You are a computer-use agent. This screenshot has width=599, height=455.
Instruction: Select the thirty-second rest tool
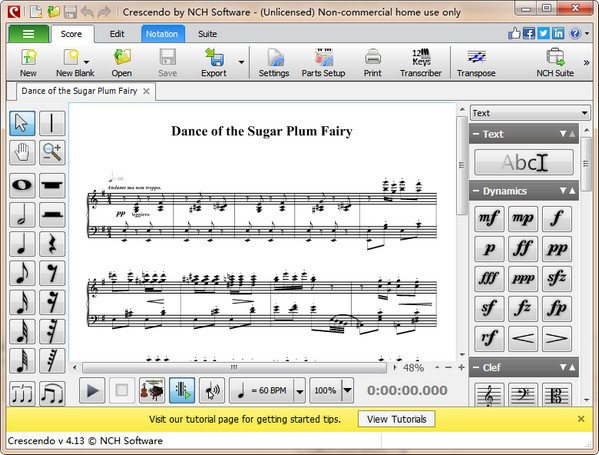pos(52,332)
